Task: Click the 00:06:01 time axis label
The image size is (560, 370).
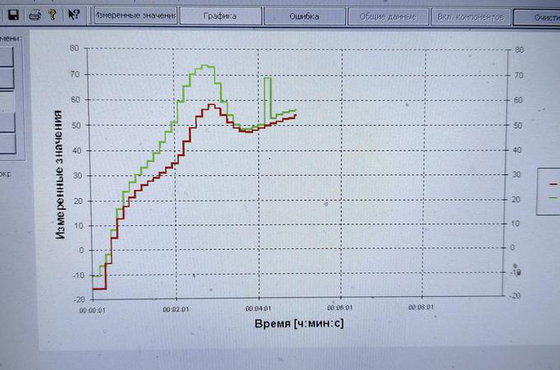Action: tap(340, 308)
